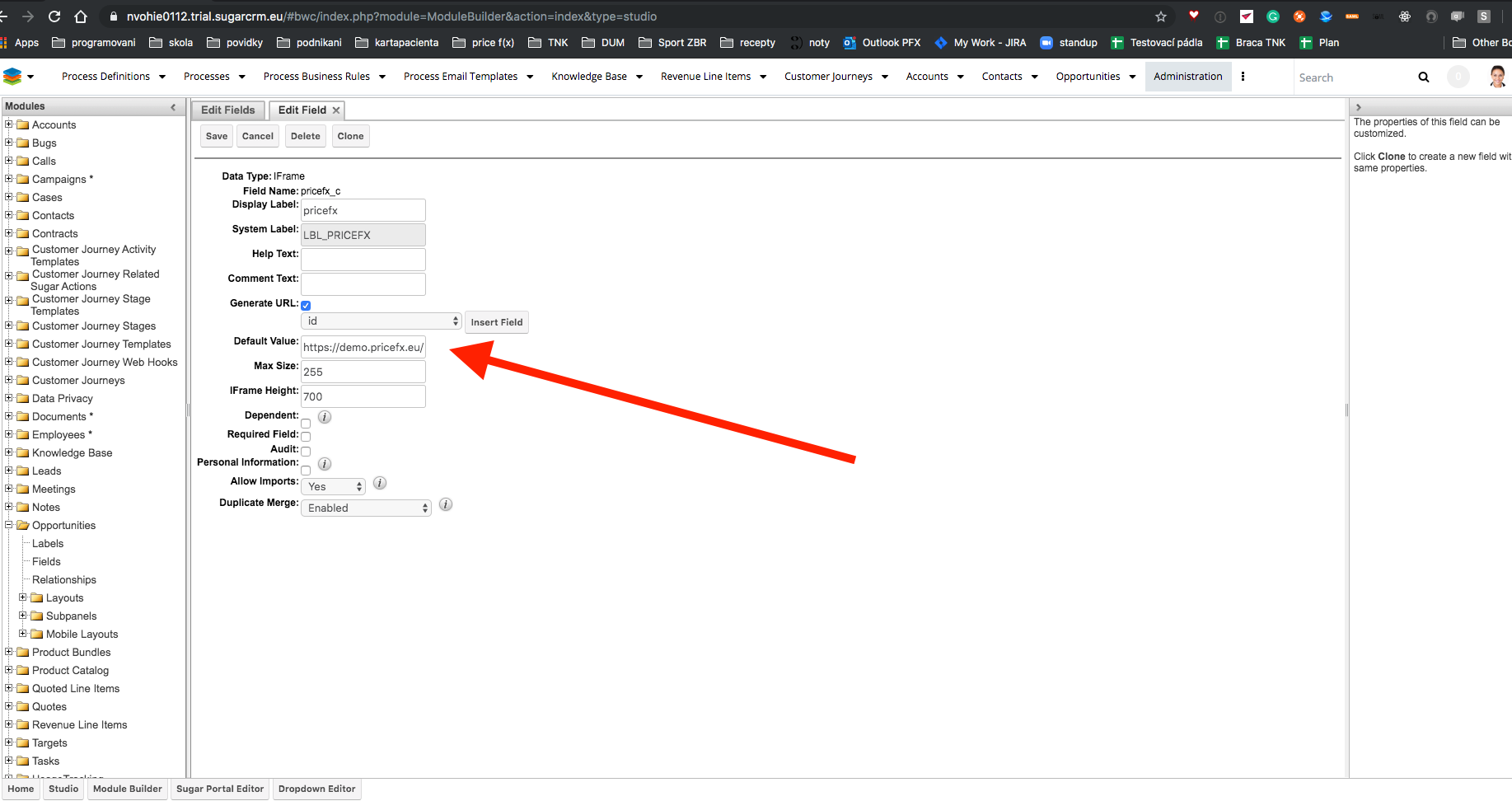Enable the Required Field checkbox
Image resolution: width=1512 pixels, height=801 pixels.
coord(306,436)
